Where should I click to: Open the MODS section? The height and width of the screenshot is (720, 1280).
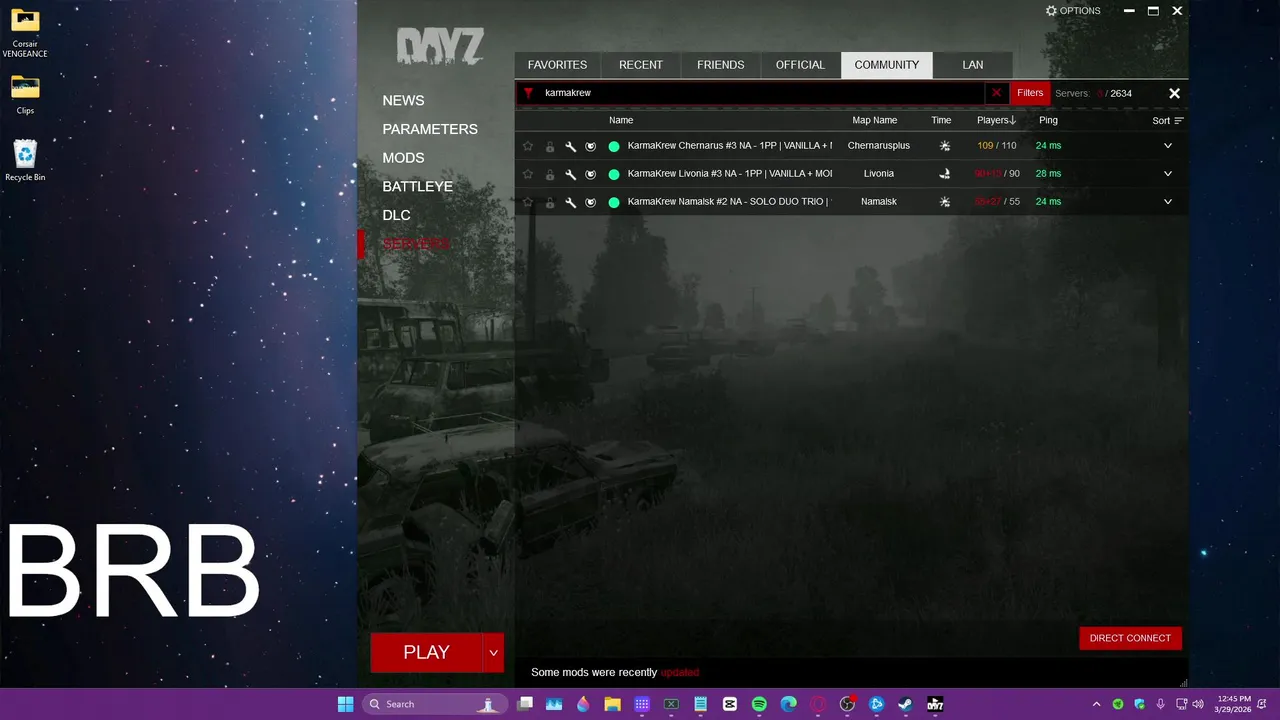pyautogui.click(x=403, y=158)
